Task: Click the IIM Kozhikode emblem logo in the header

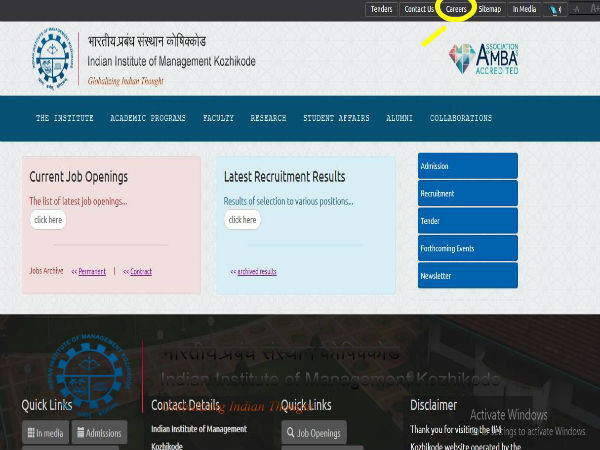Action: [x=53, y=58]
